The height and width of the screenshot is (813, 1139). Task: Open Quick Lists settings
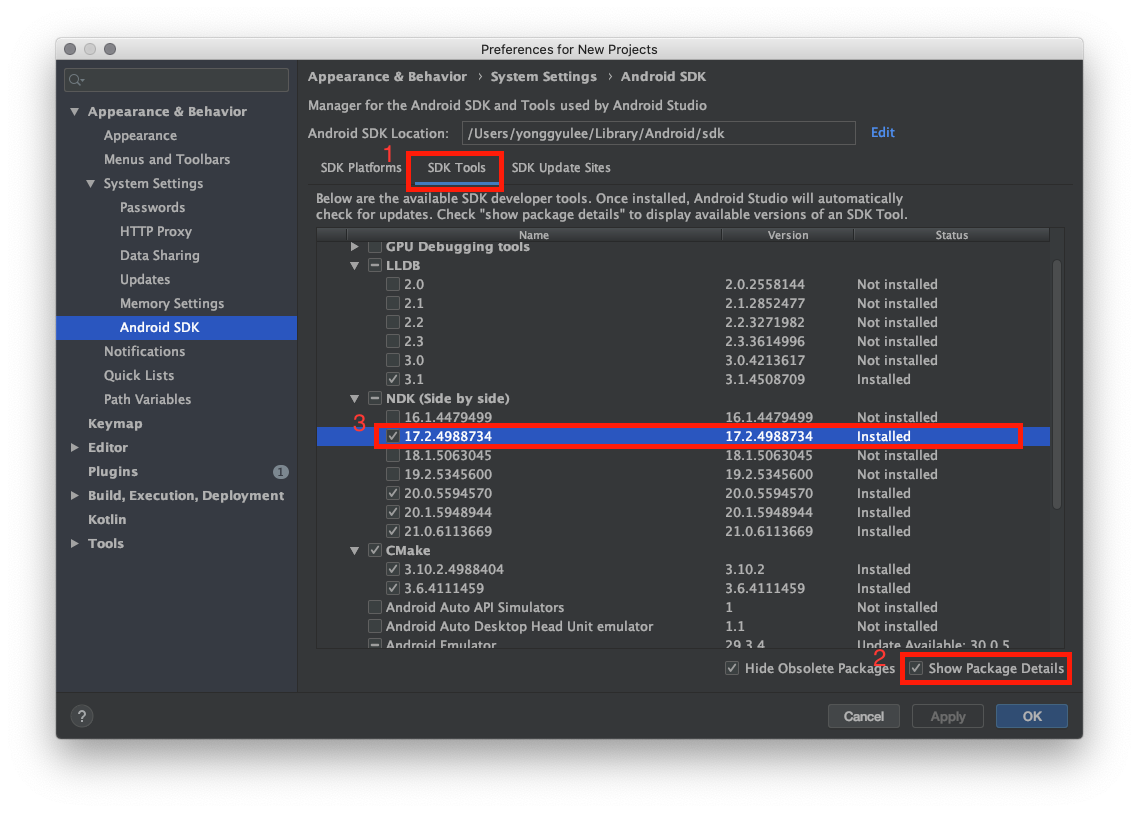139,375
